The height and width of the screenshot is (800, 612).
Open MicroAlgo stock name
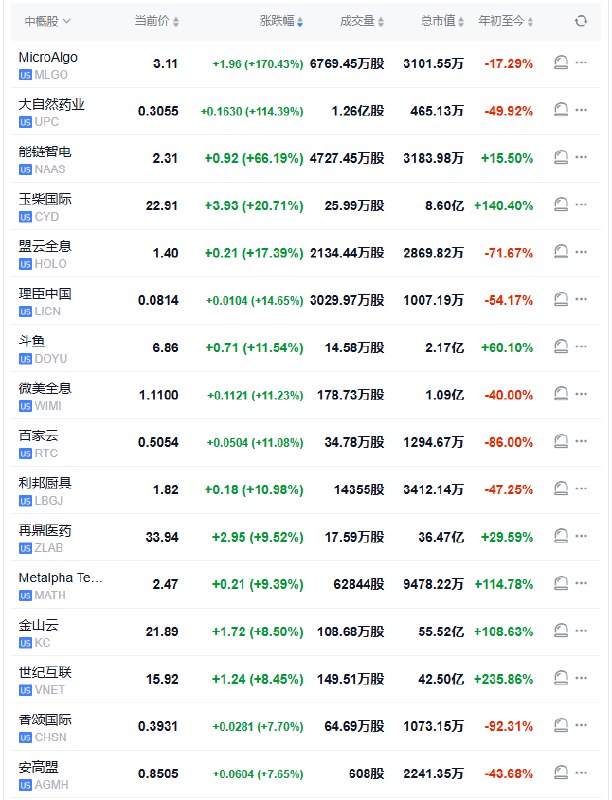pyautogui.click(x=48, y=57)
